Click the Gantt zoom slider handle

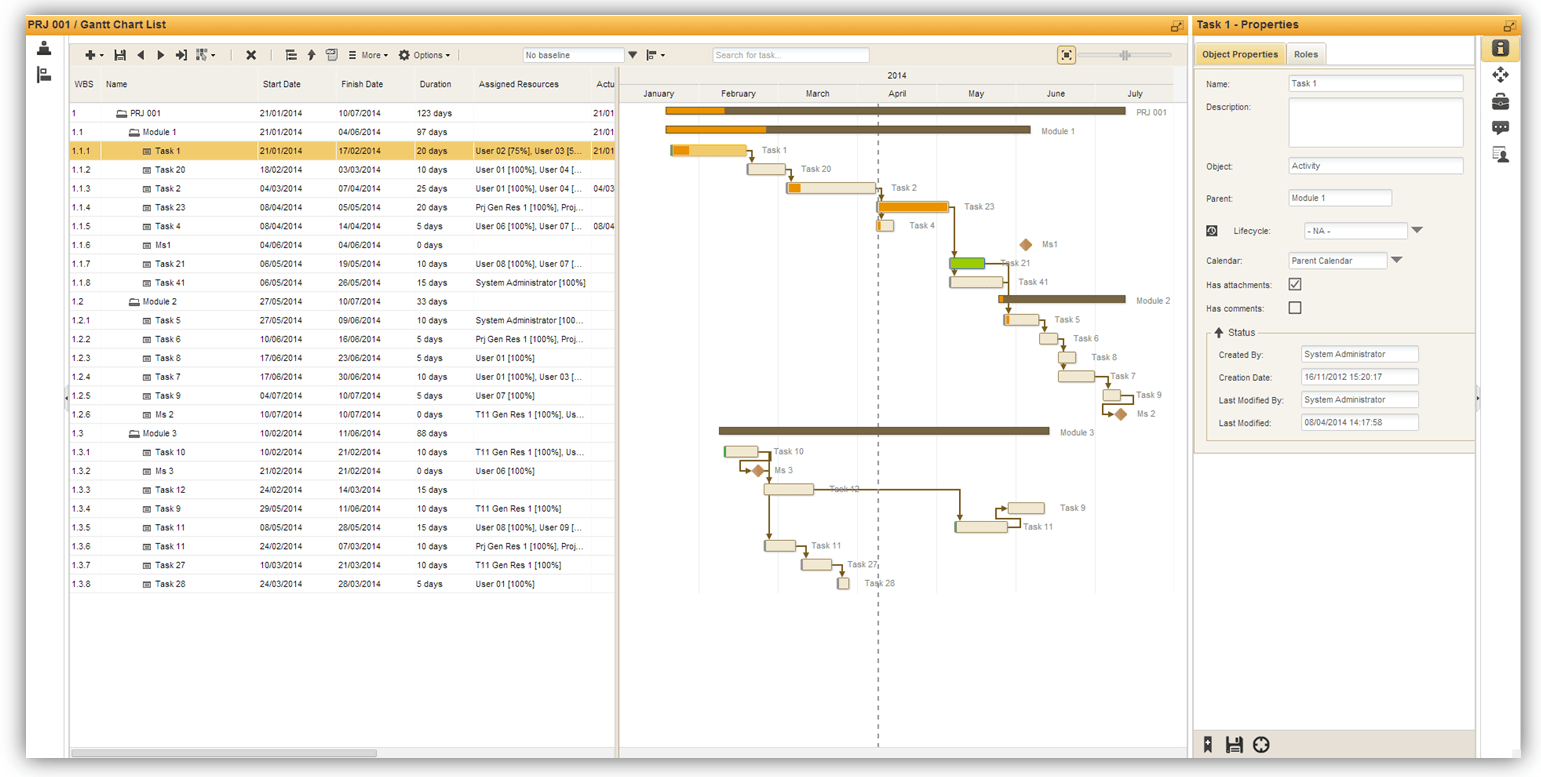pos(1126,55)
